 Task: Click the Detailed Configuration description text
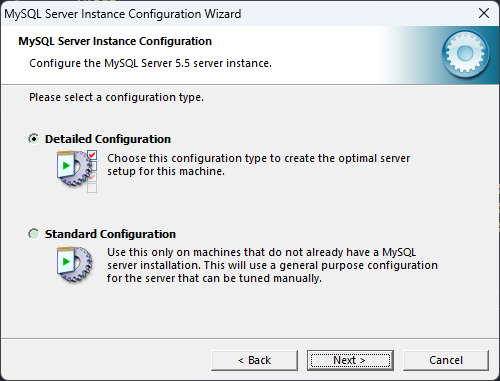258,165
